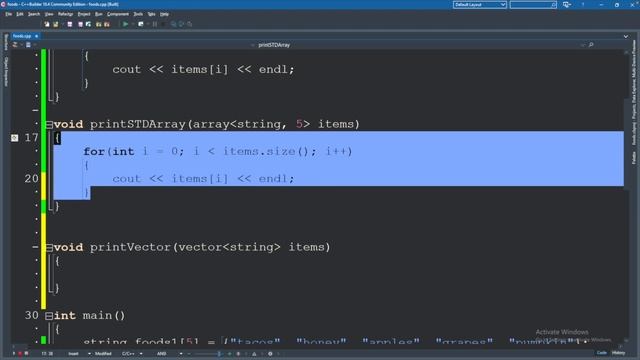Click the Run Until Return toolbar icon
Screen dimensions: 640x360
click(189, 24)
